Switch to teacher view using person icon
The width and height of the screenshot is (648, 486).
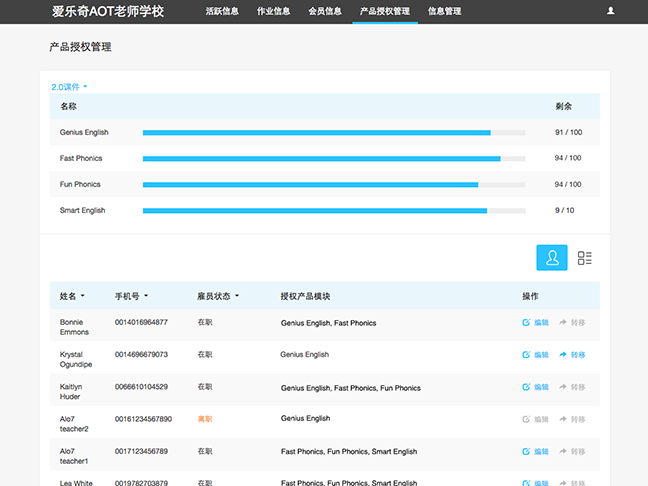552,258
